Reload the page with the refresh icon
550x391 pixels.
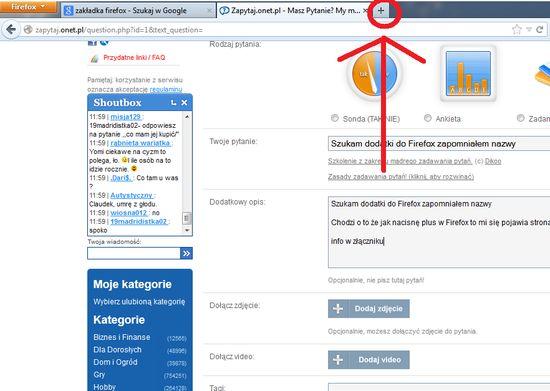(540, 29)
